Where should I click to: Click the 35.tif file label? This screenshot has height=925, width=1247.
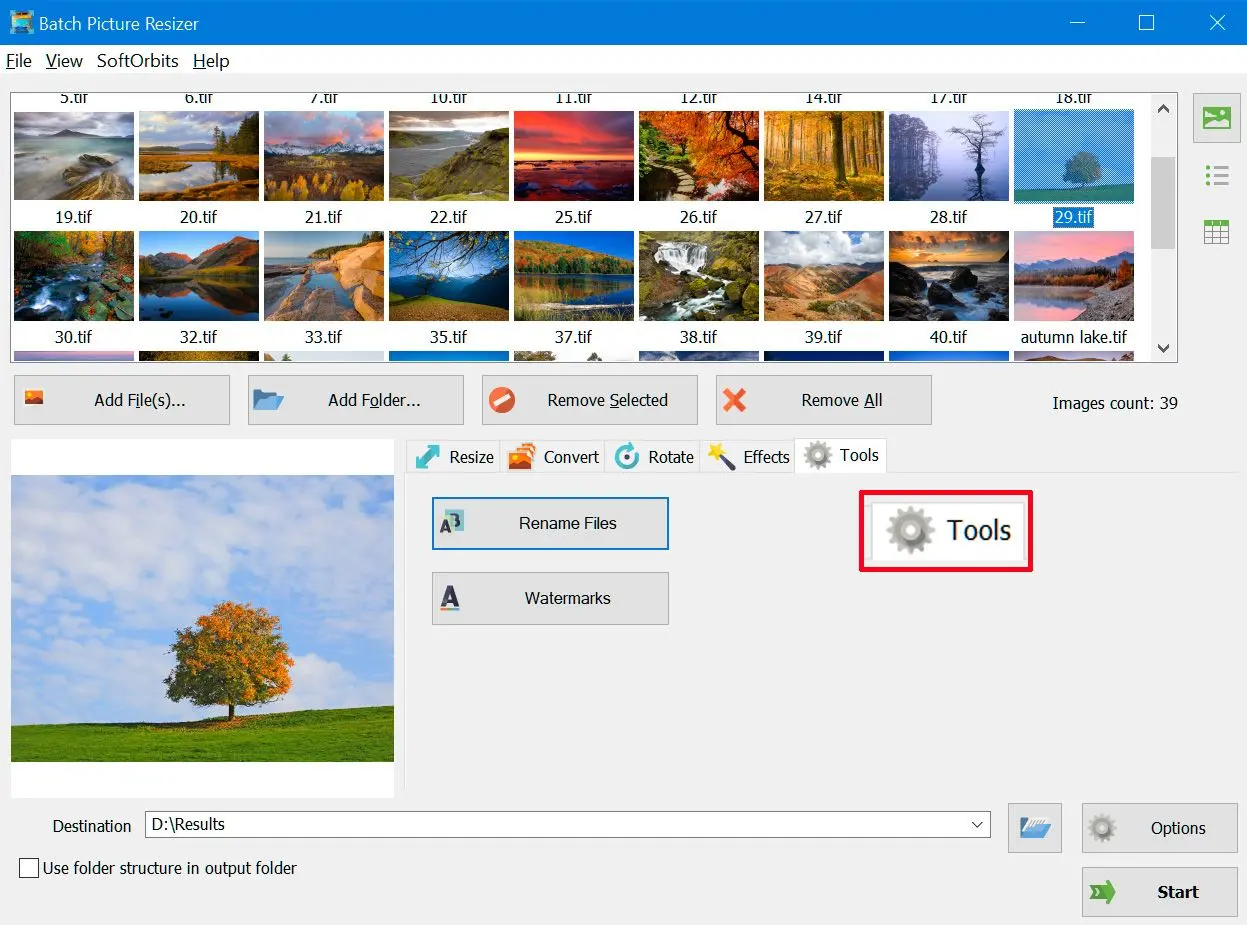tap(448, 337)
